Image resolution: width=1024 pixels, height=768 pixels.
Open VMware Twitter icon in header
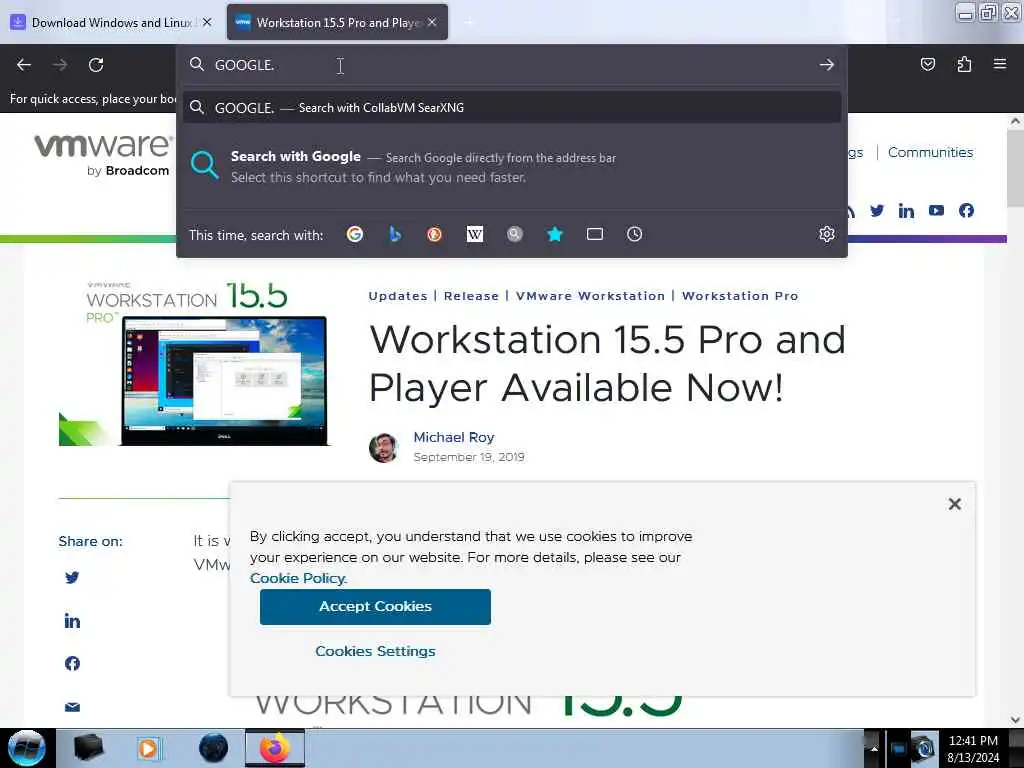pyautogui.click(x=877, y=210)
